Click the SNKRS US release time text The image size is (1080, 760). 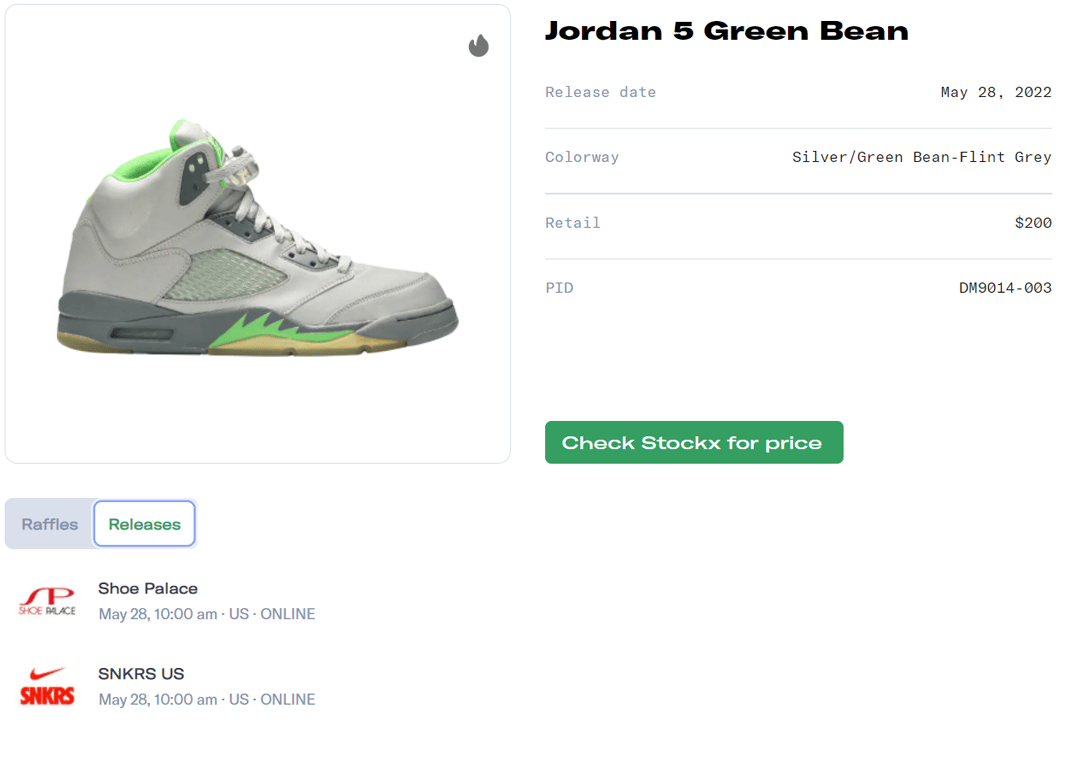coord(206,699)
